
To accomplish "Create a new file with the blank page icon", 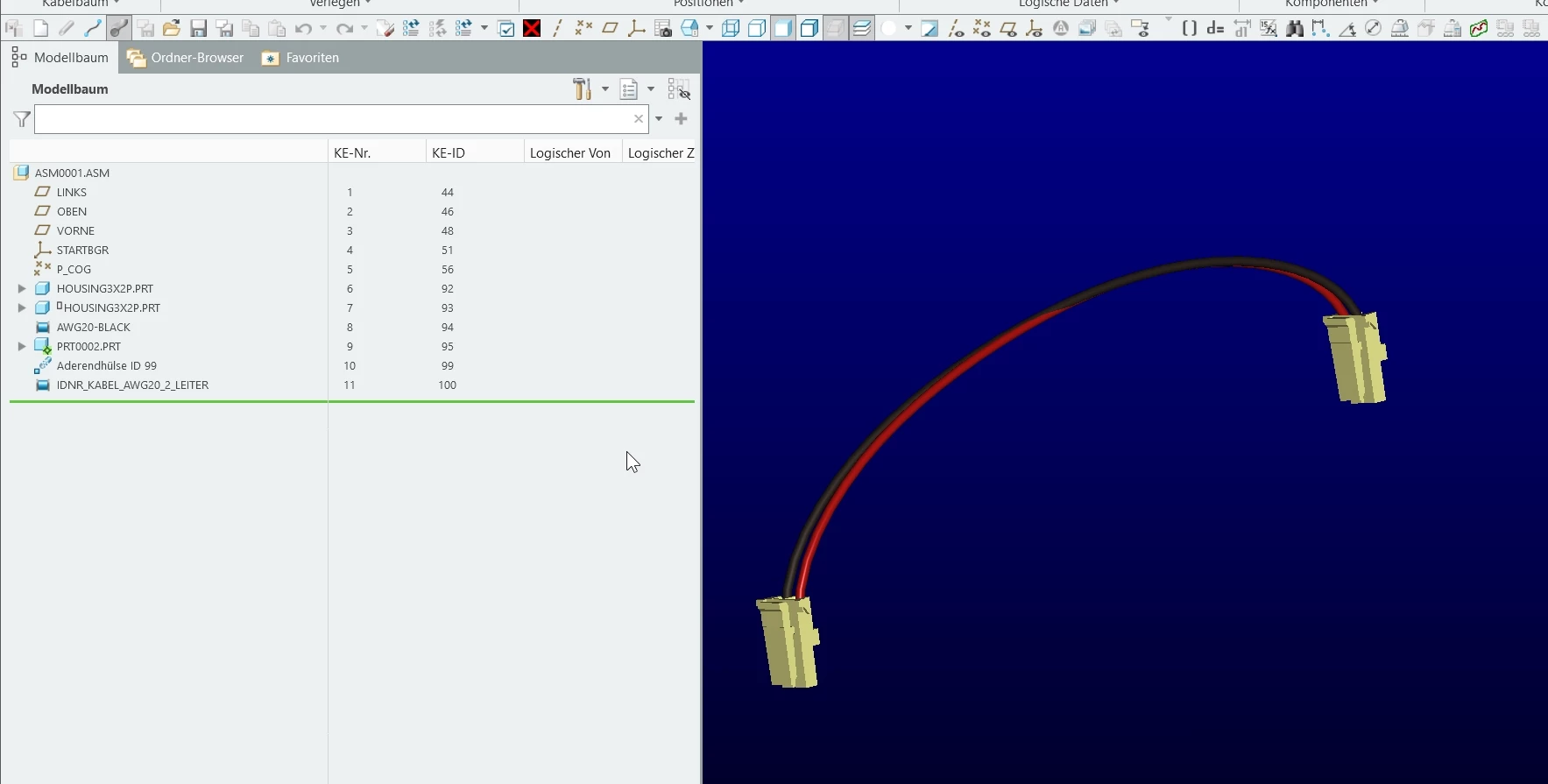I will [40, 29].
